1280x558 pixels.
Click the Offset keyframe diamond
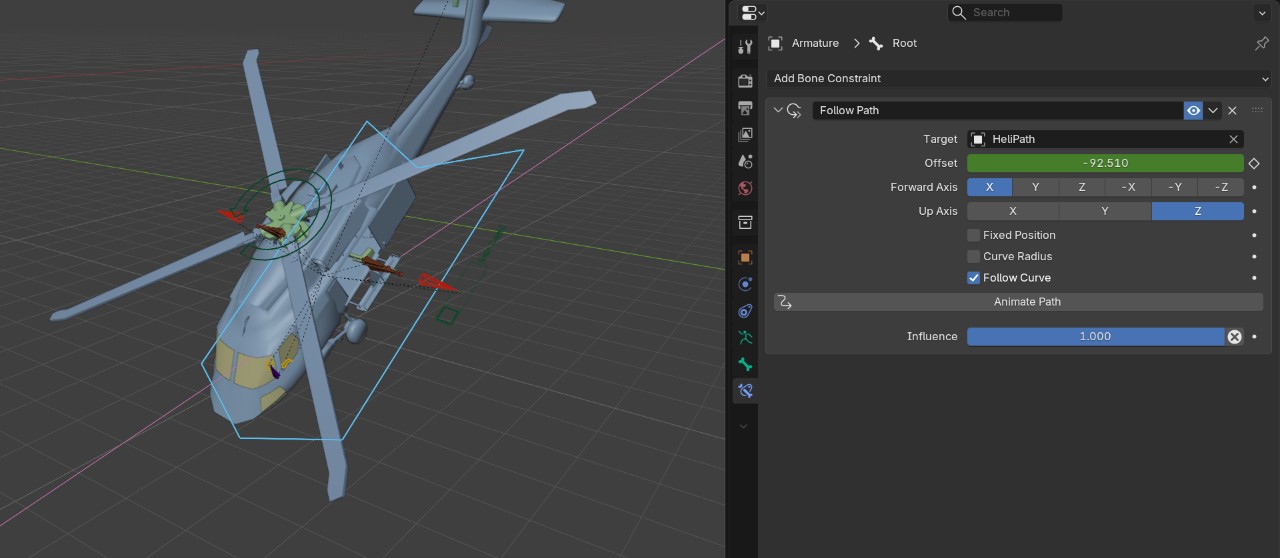pyautogui.click(x=1254, y=163)
